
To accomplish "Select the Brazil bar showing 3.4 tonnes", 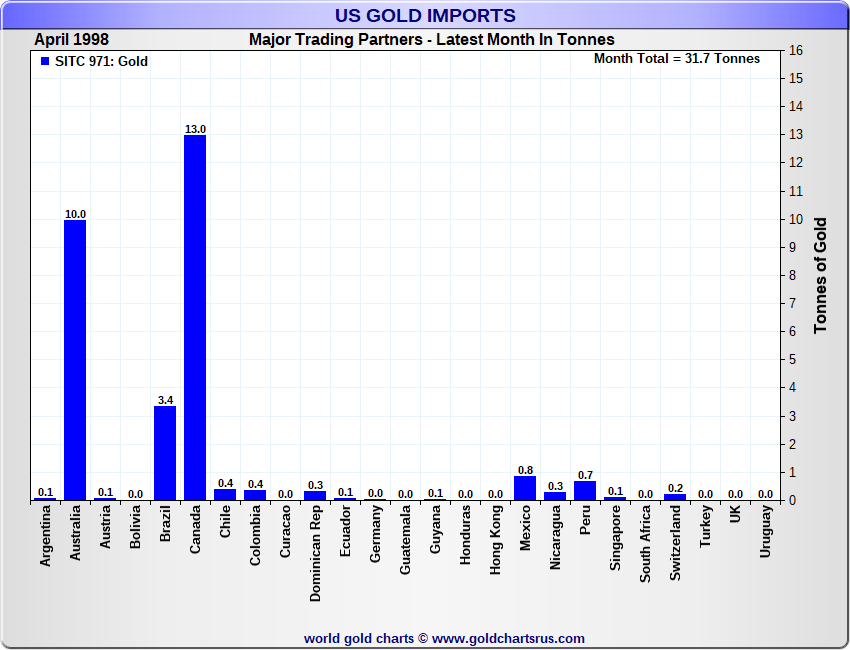I will (x=165, y=452).
